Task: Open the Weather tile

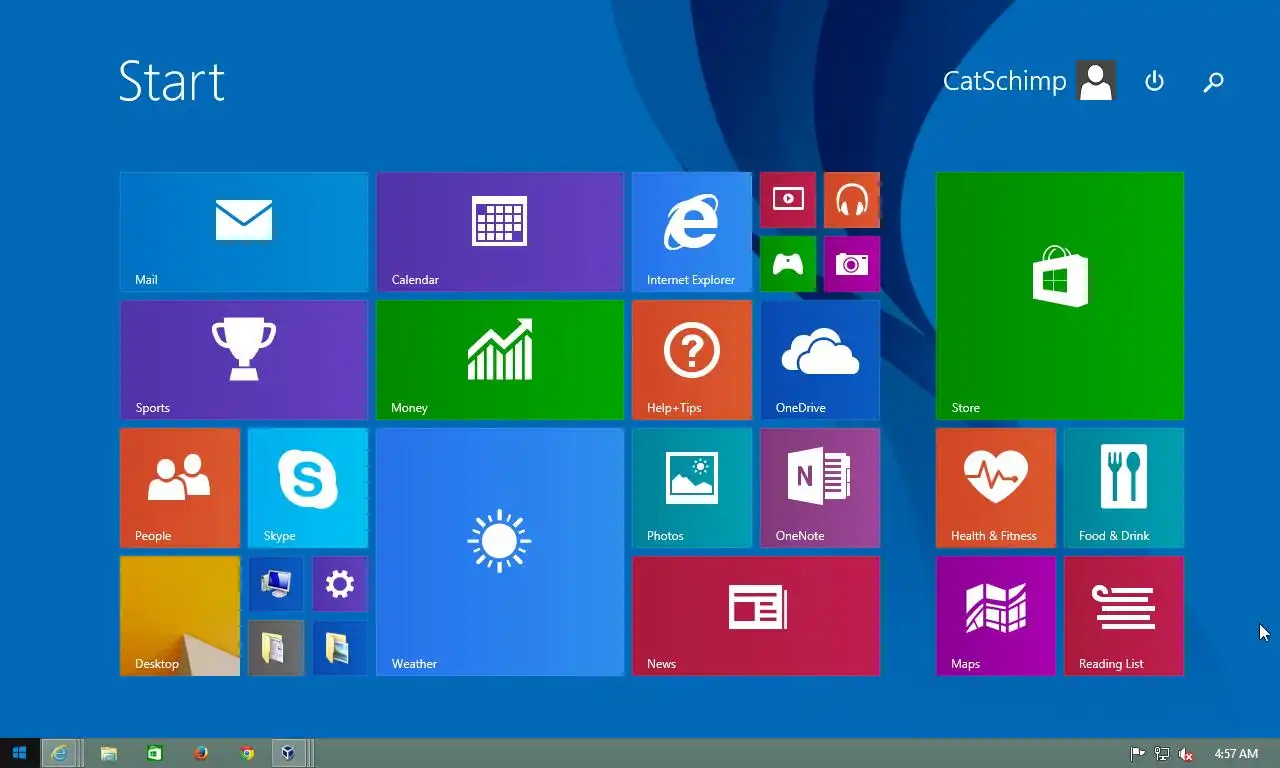Action: coord(500,552)
